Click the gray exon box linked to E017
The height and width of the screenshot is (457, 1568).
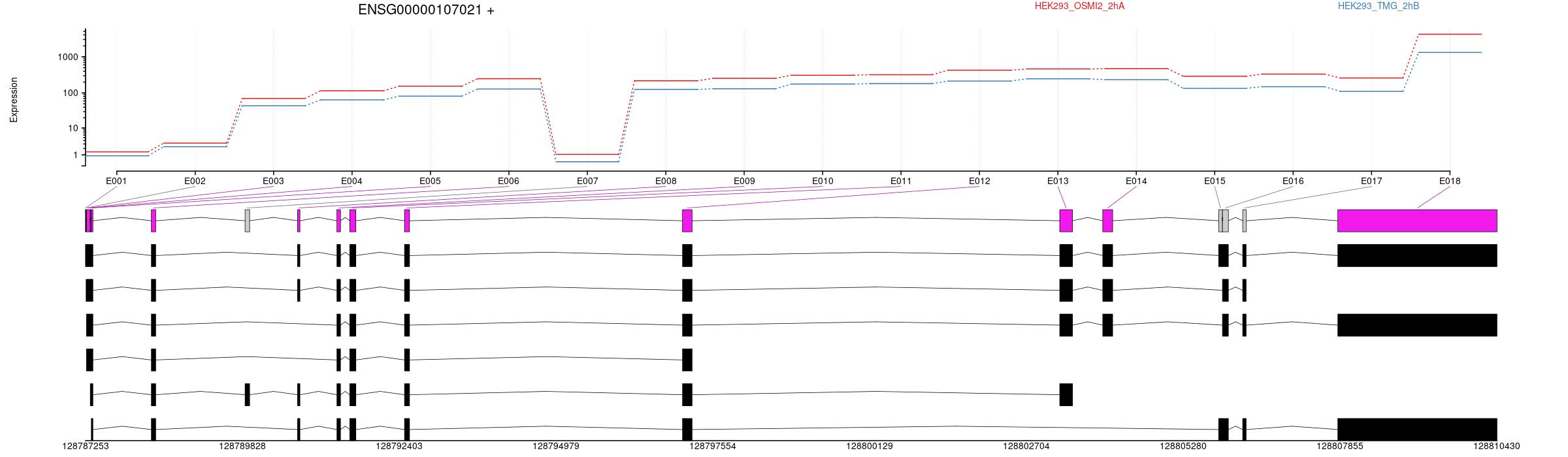1244,221
